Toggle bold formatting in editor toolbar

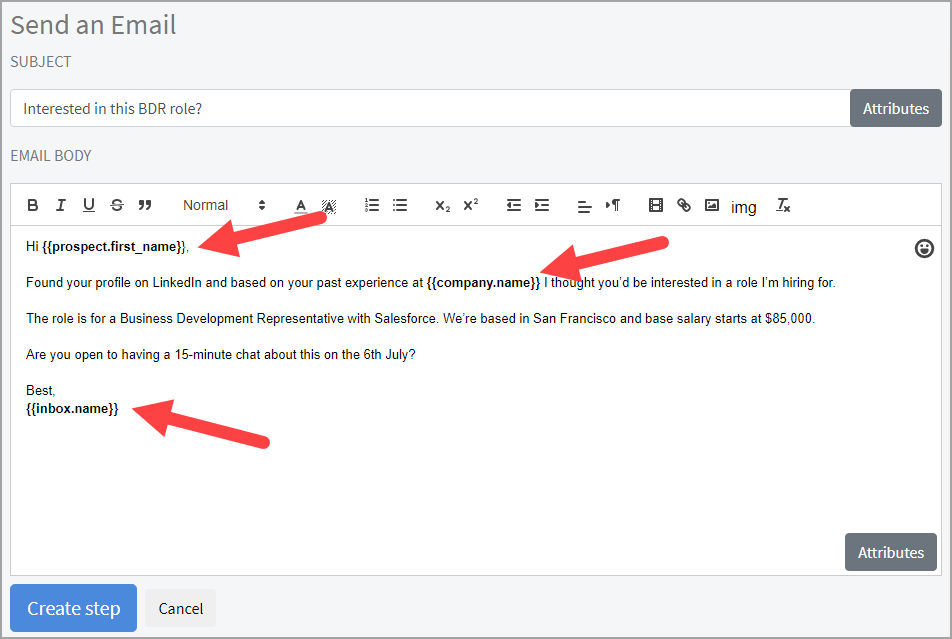click(x=33, y=205)
